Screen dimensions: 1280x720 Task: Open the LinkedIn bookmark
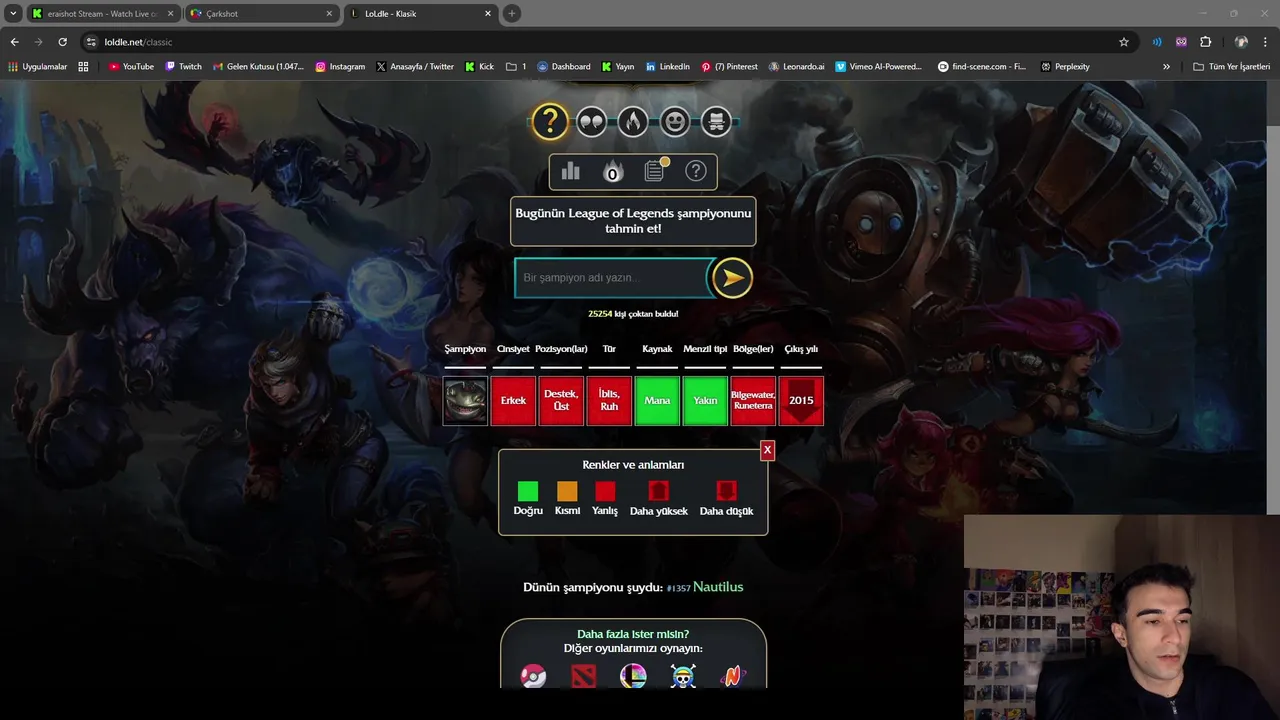point(667,67)
